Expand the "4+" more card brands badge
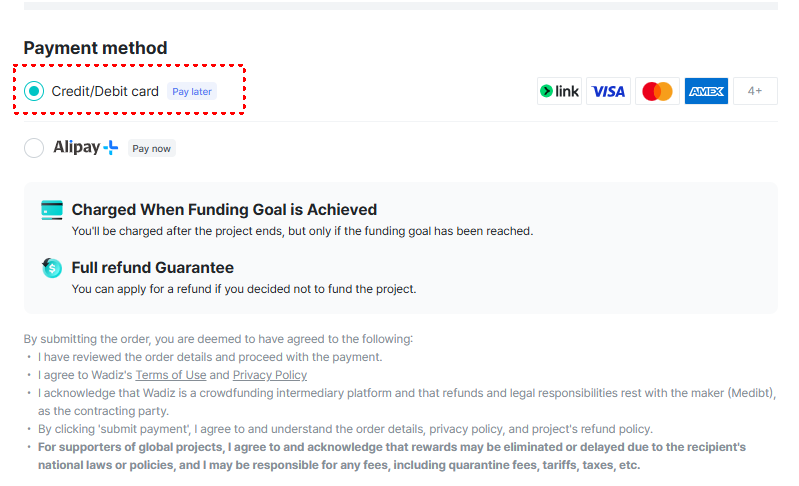The image size is (799, 486). [755, 91]
